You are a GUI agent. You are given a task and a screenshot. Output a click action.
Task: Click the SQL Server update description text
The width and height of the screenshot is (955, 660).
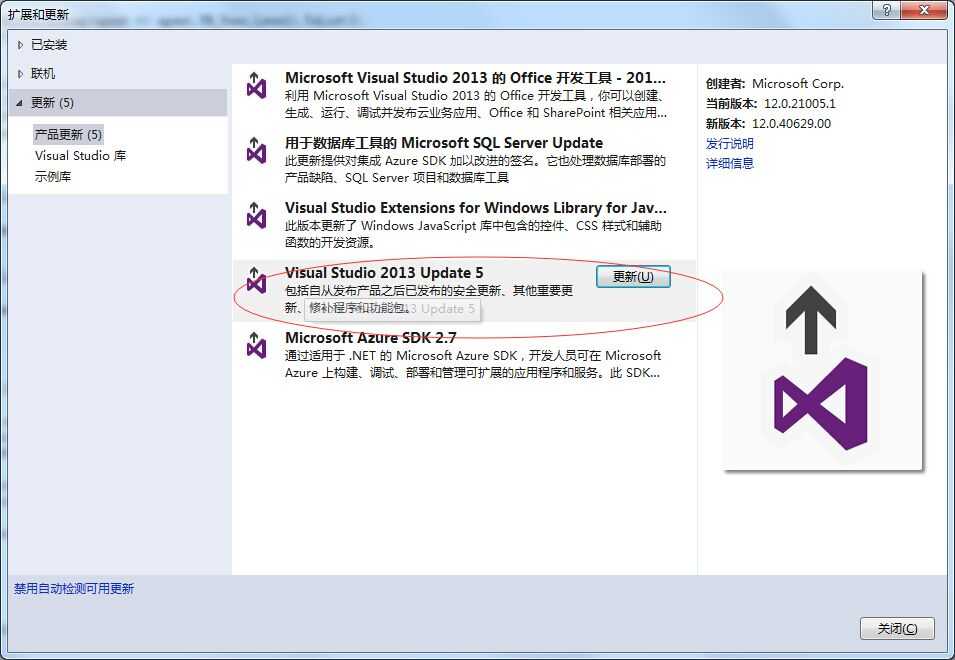(x=475, y=169)
